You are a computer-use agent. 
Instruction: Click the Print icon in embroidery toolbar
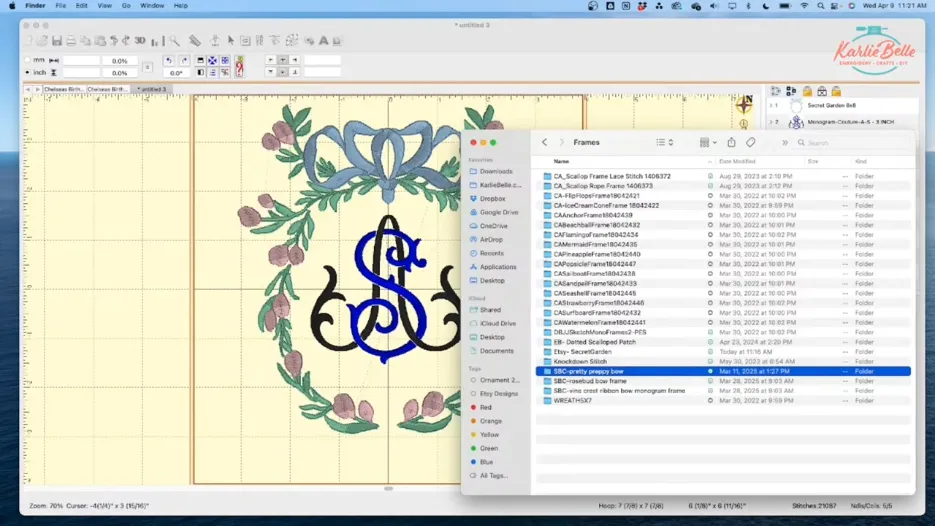(x=71, y=41)
